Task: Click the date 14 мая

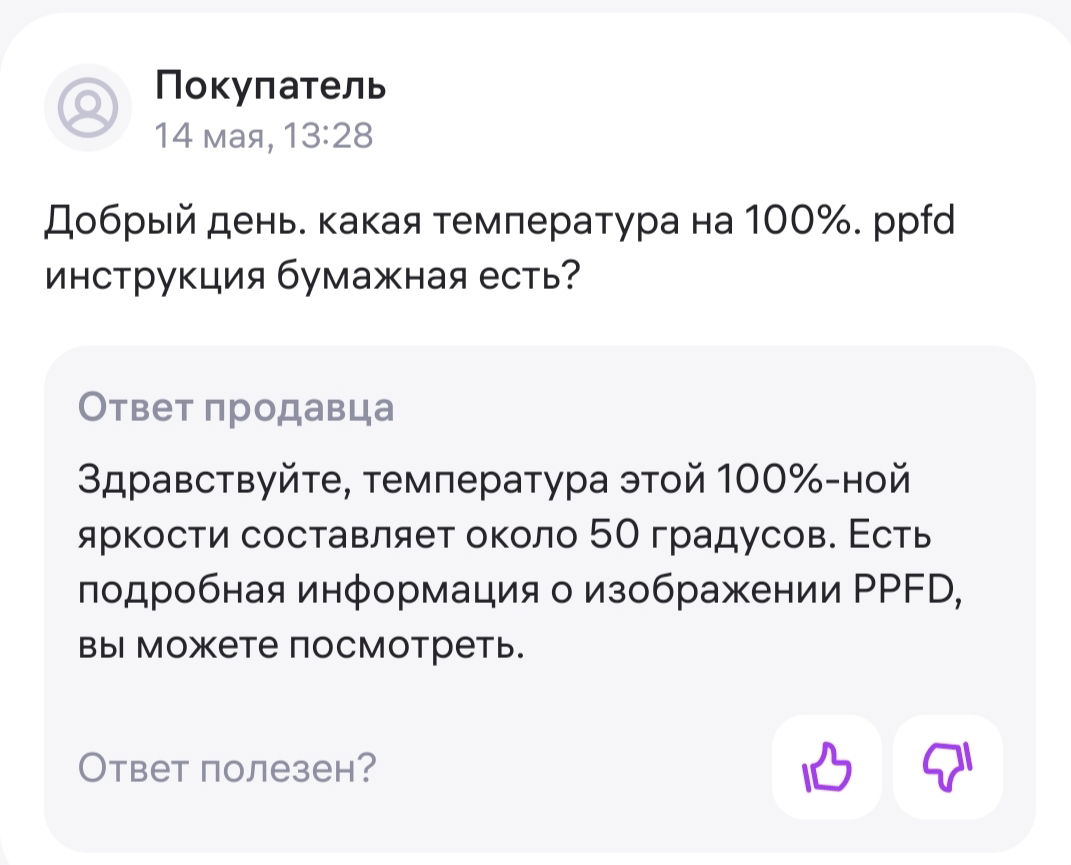Action: tap(212, 135)
